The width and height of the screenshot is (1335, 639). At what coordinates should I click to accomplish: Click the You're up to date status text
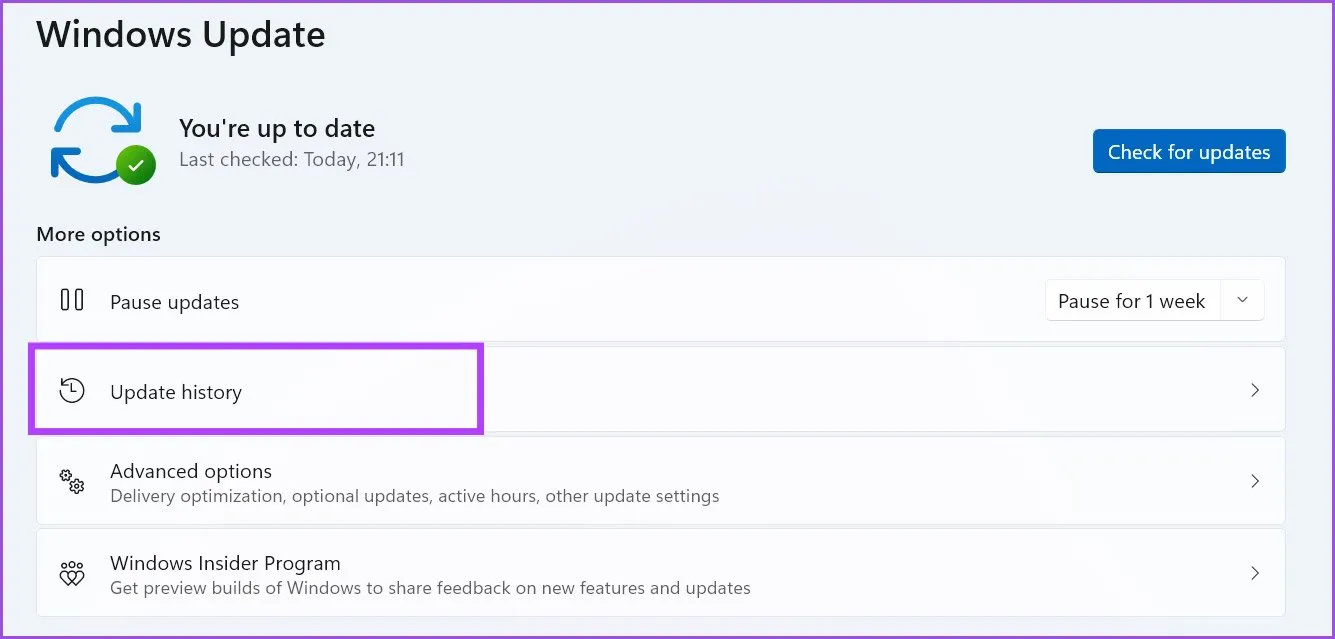[277, 129]
